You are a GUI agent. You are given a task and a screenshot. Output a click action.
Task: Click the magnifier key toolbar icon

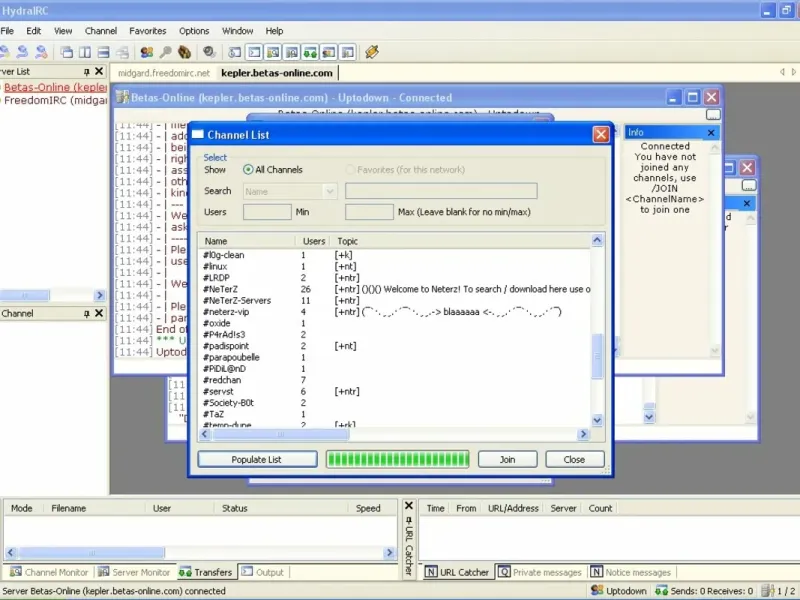click(x=165, y=52)
